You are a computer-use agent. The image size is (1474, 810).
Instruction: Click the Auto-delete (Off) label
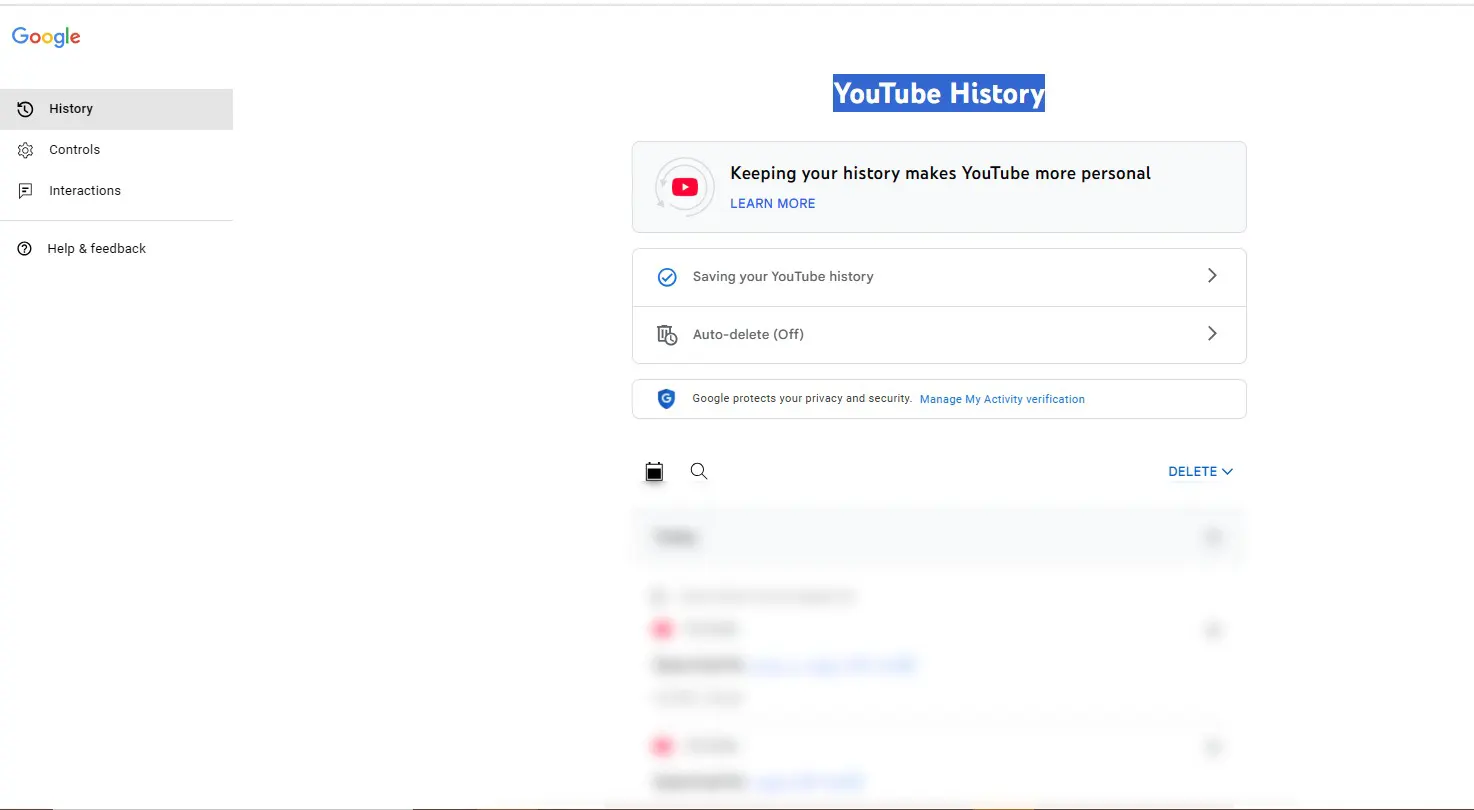point(748,335)
